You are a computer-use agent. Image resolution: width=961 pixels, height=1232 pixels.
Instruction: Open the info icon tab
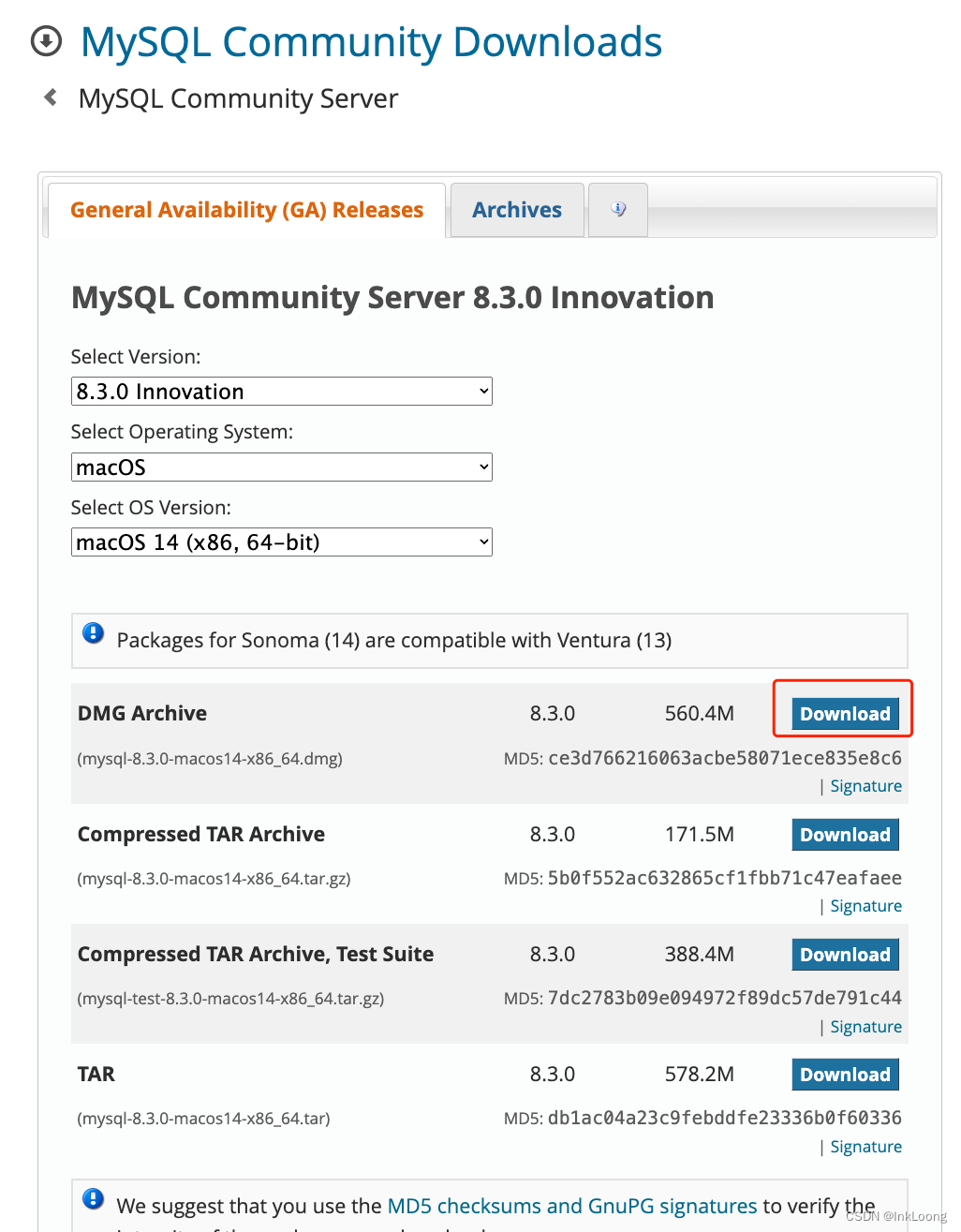(618, 210)
